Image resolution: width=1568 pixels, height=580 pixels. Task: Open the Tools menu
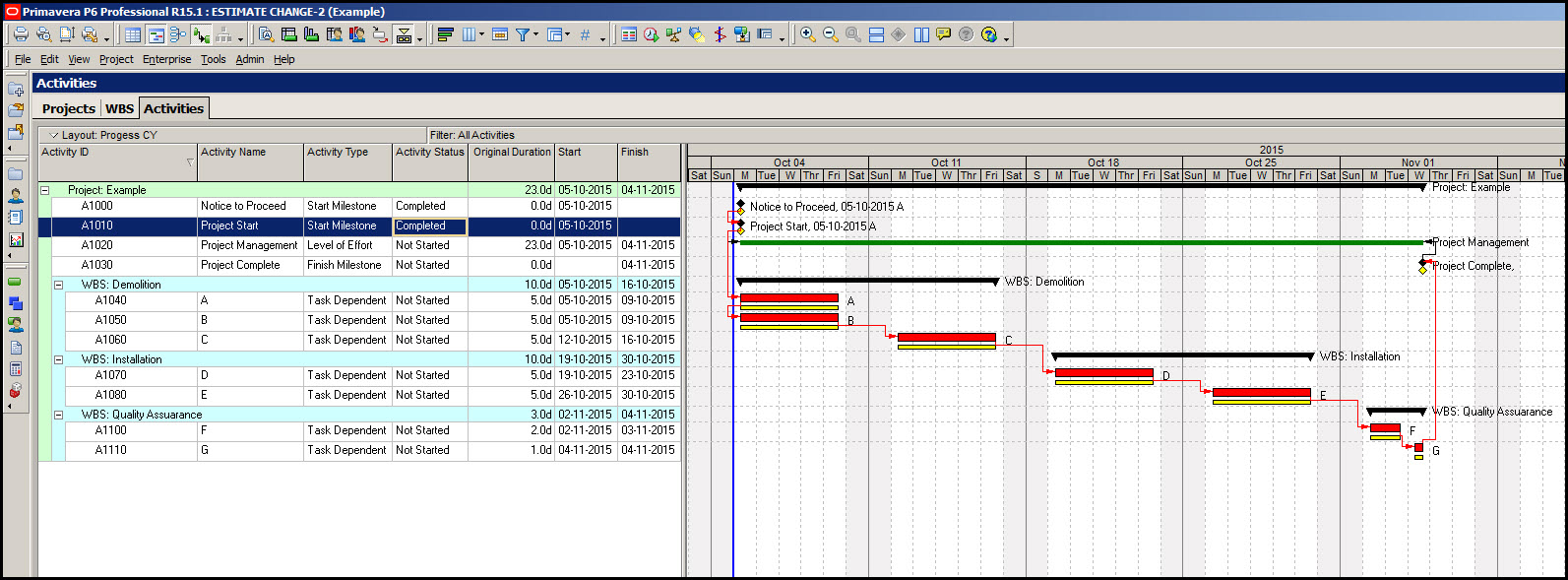pos(214,59)
